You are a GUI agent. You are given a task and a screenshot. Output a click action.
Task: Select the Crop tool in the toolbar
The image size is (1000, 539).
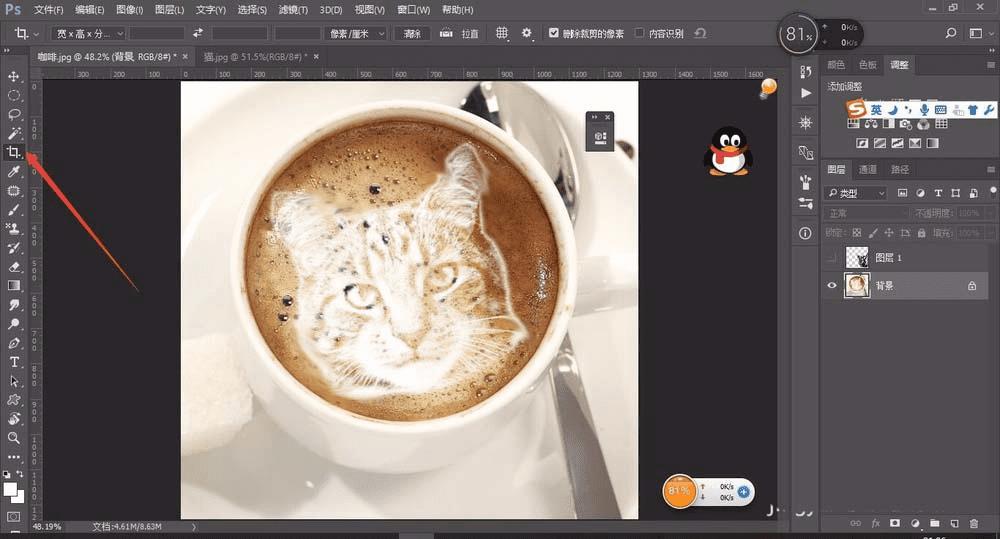tap(14, 152)
